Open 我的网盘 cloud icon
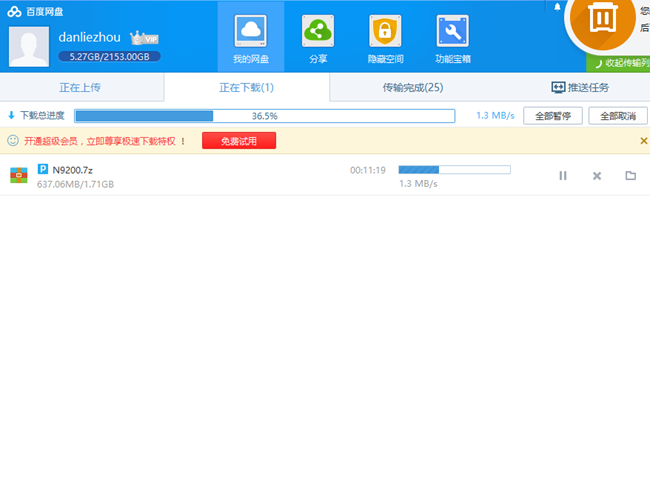 (x=250, y=37)
